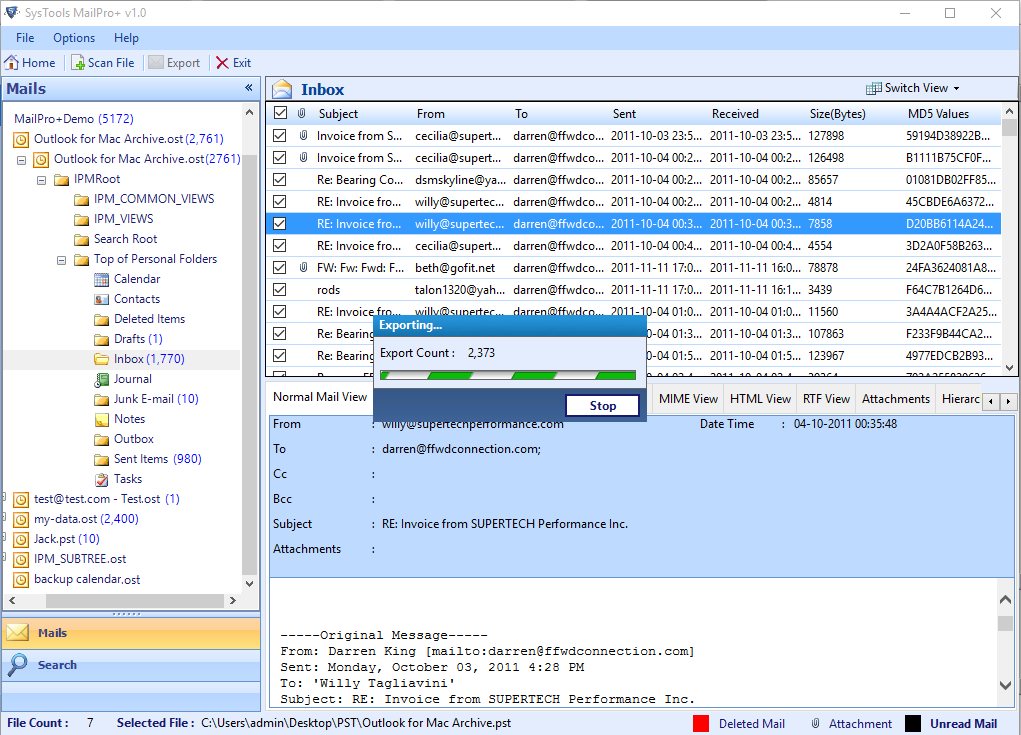The width and height of the screenshot is (1021, 735).
Task: Collapse the Outlook for Mac Archive.ost(2761) node
Action: coord(21,159)
